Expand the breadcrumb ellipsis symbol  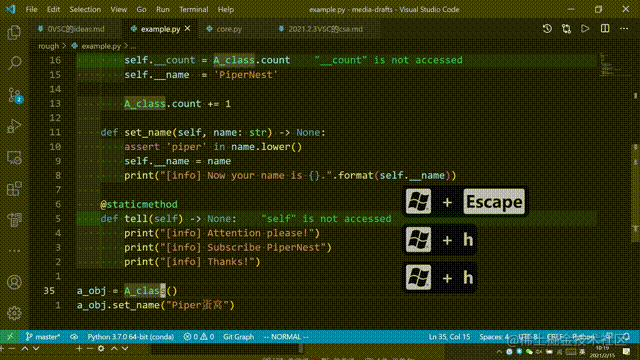pyautogui.click(x=133, y=46)
